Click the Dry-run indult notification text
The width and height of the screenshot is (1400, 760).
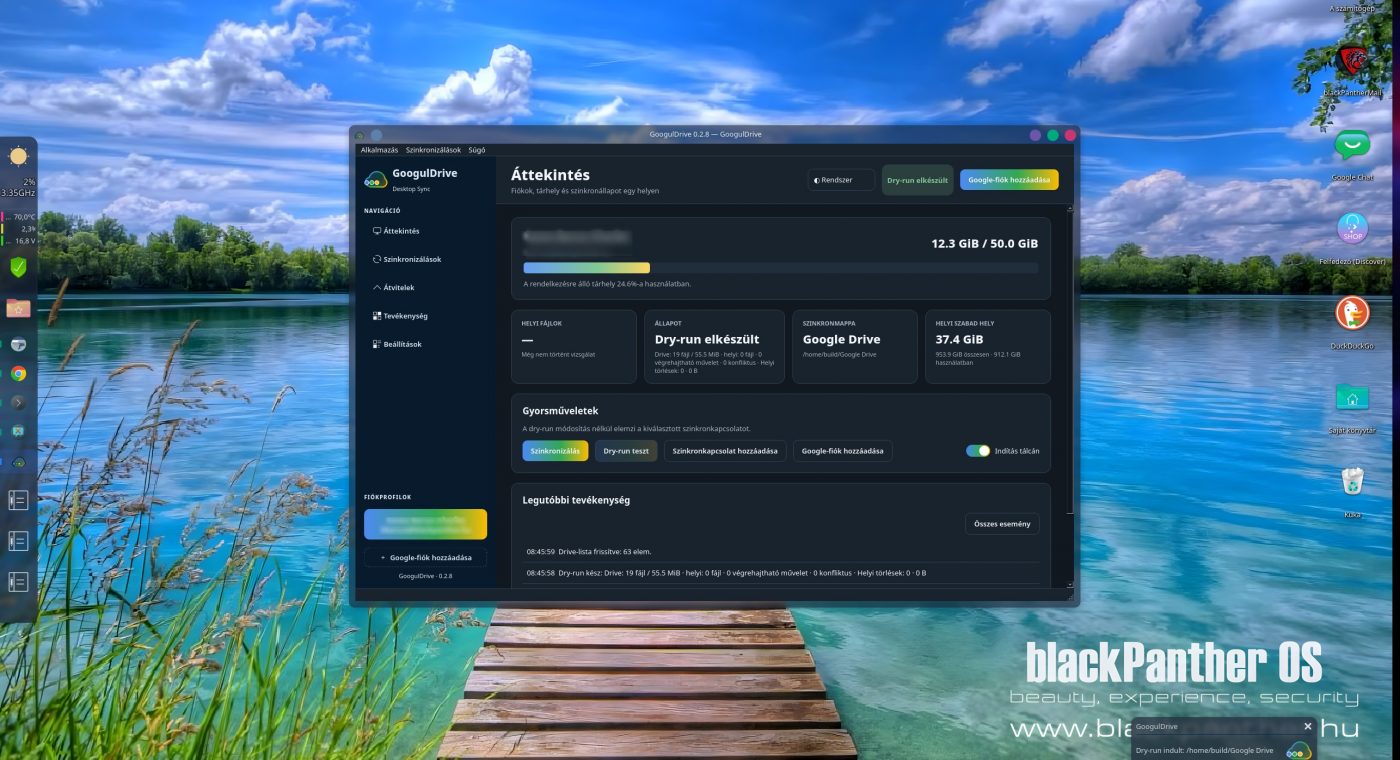1204,750
